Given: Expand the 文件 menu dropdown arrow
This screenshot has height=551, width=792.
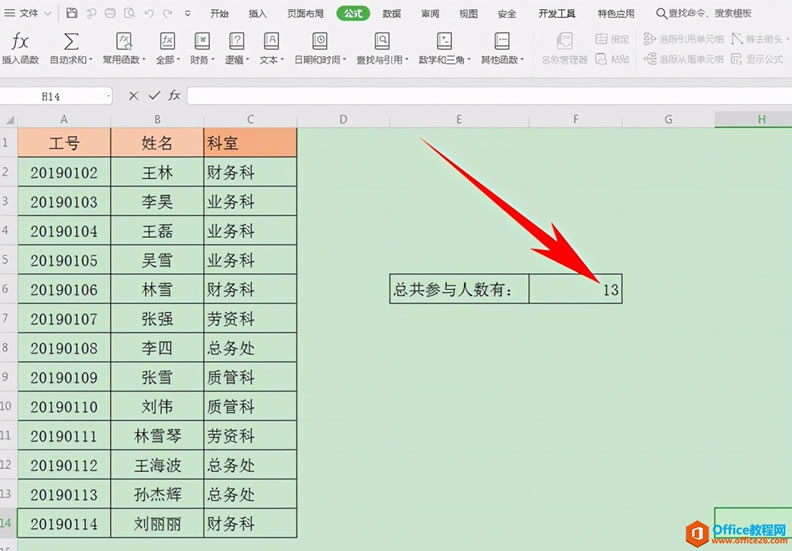Looking at the screenshot, I should coord(48,14).
